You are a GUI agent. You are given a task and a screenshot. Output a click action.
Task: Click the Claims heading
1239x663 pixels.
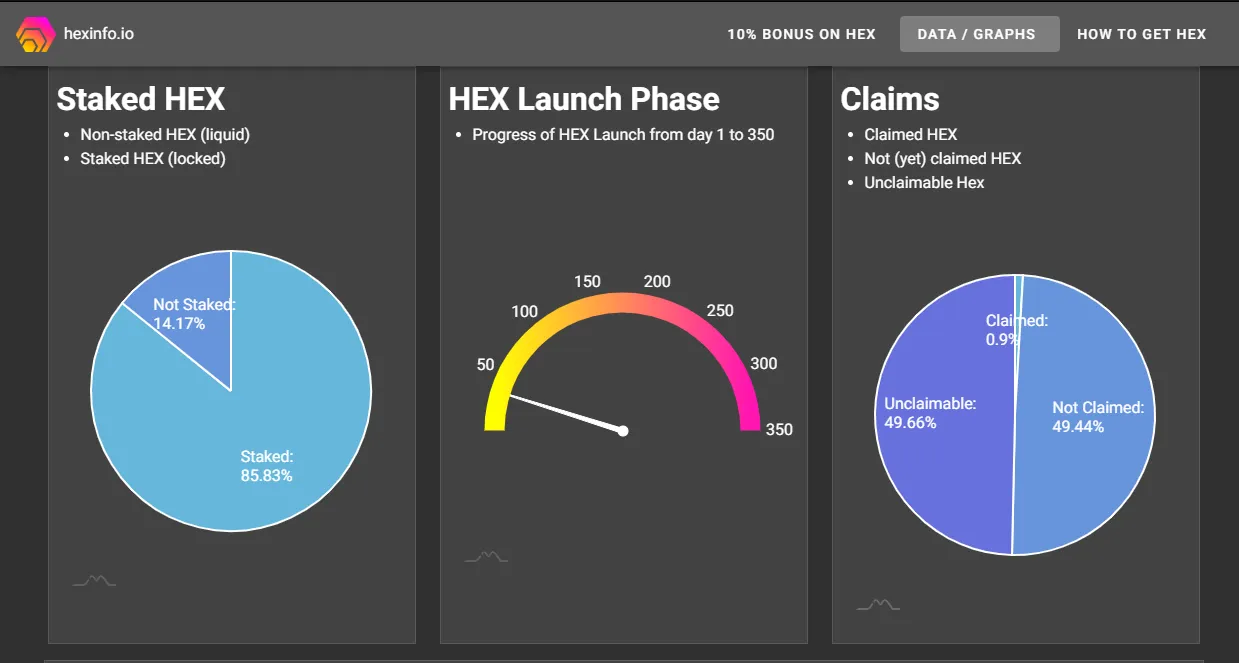pos(890,99)
